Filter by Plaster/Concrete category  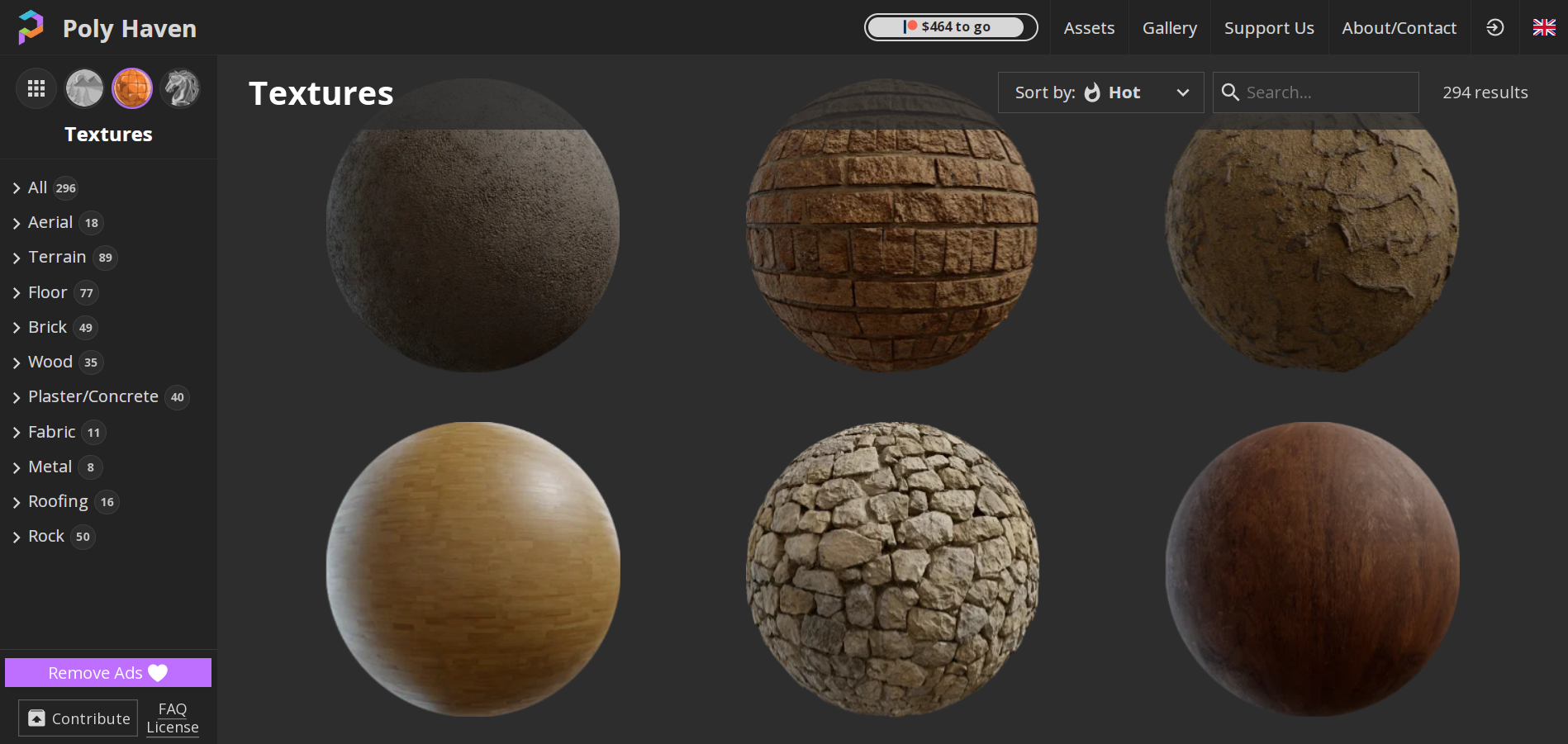(93, 396)
